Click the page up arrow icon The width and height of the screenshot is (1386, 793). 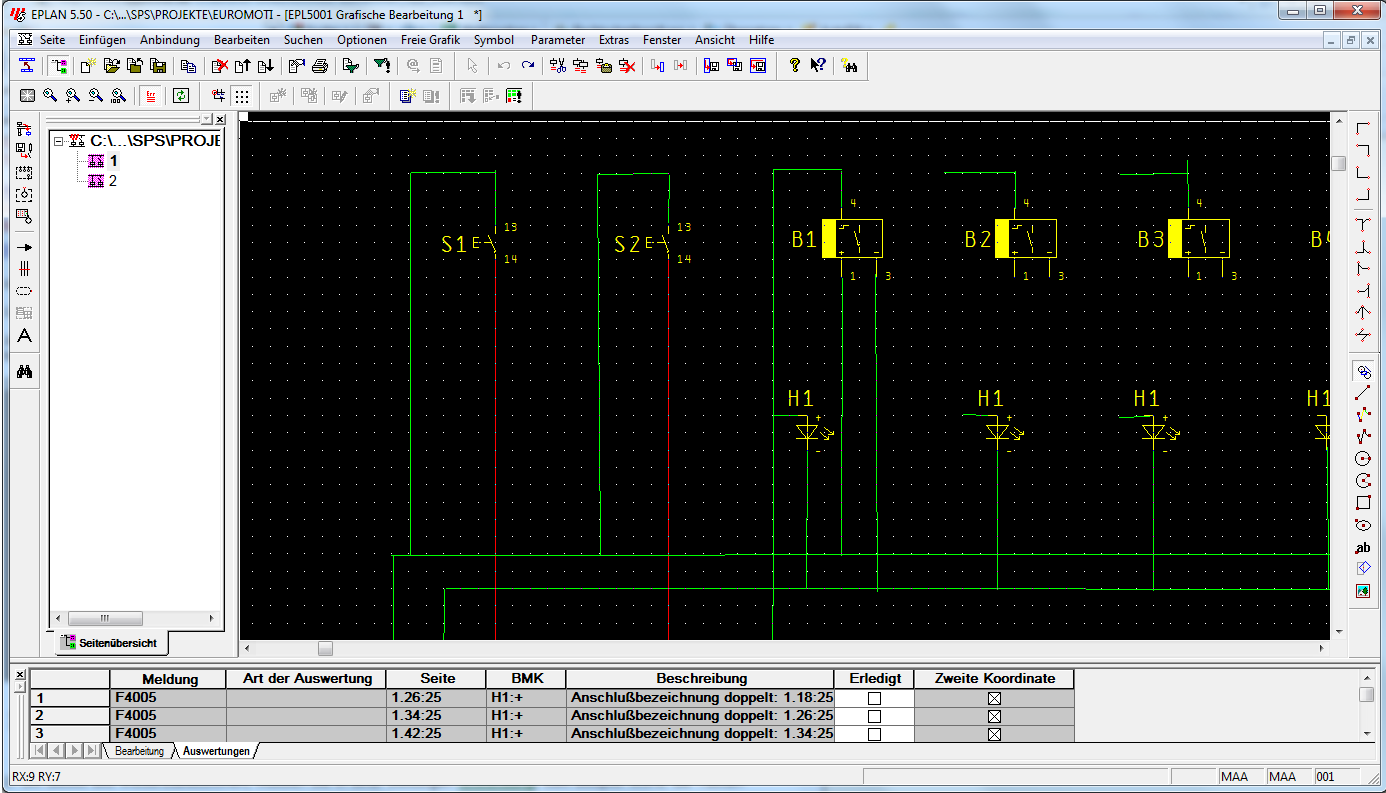pos(243,66)
